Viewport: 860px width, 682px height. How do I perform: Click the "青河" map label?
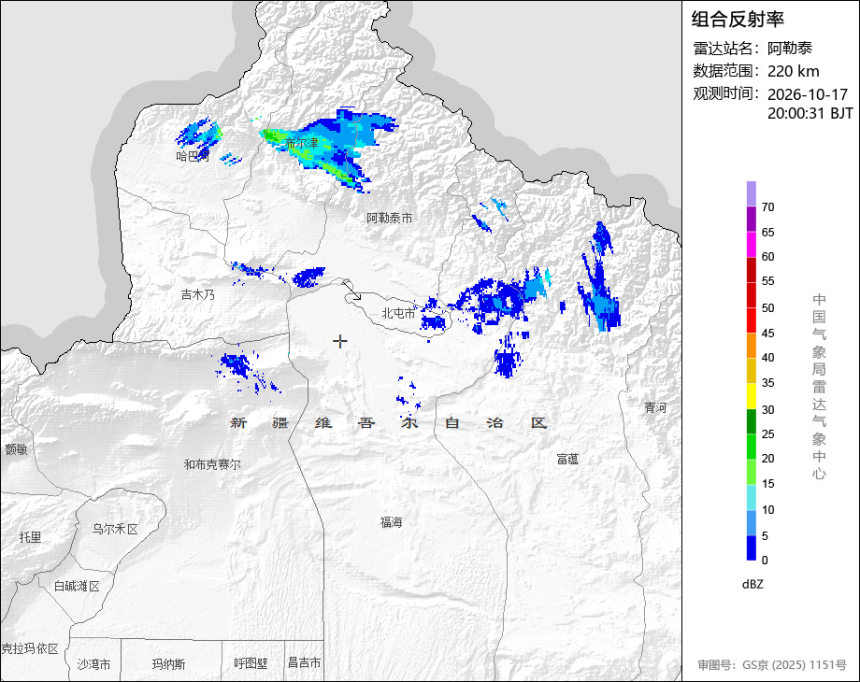655,407
